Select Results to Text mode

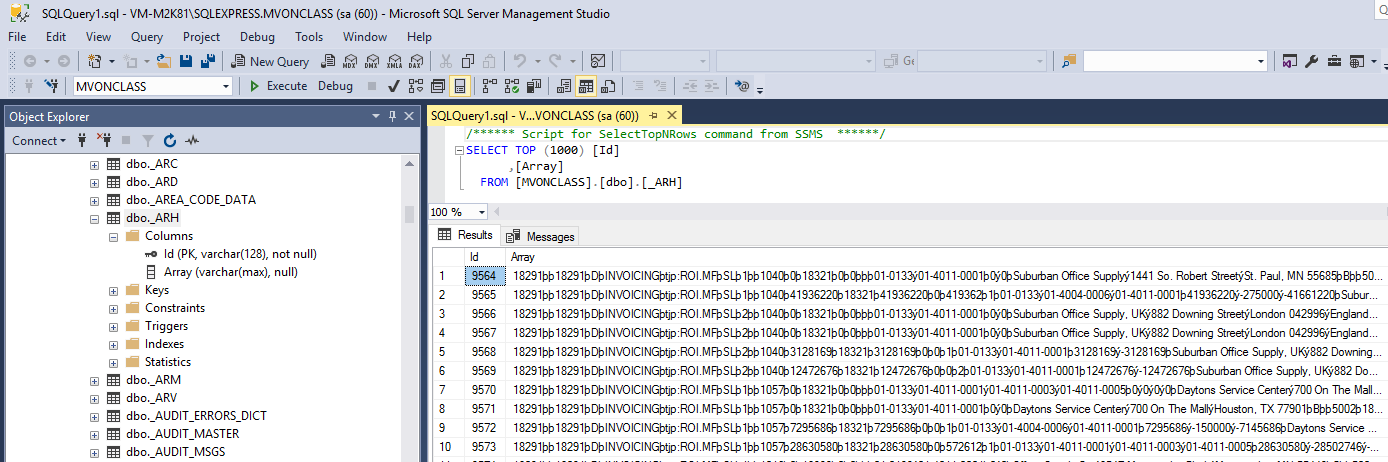tap(565, 86)
